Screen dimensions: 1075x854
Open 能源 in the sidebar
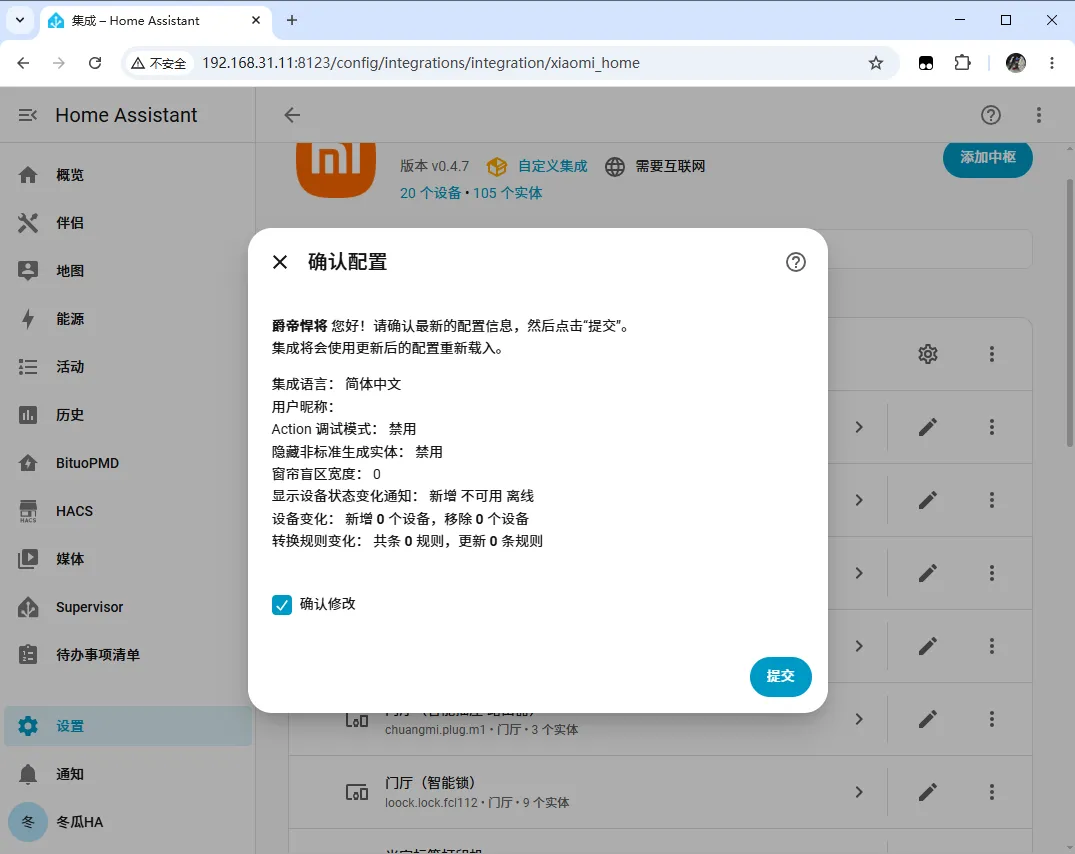(x=128, y=319)
